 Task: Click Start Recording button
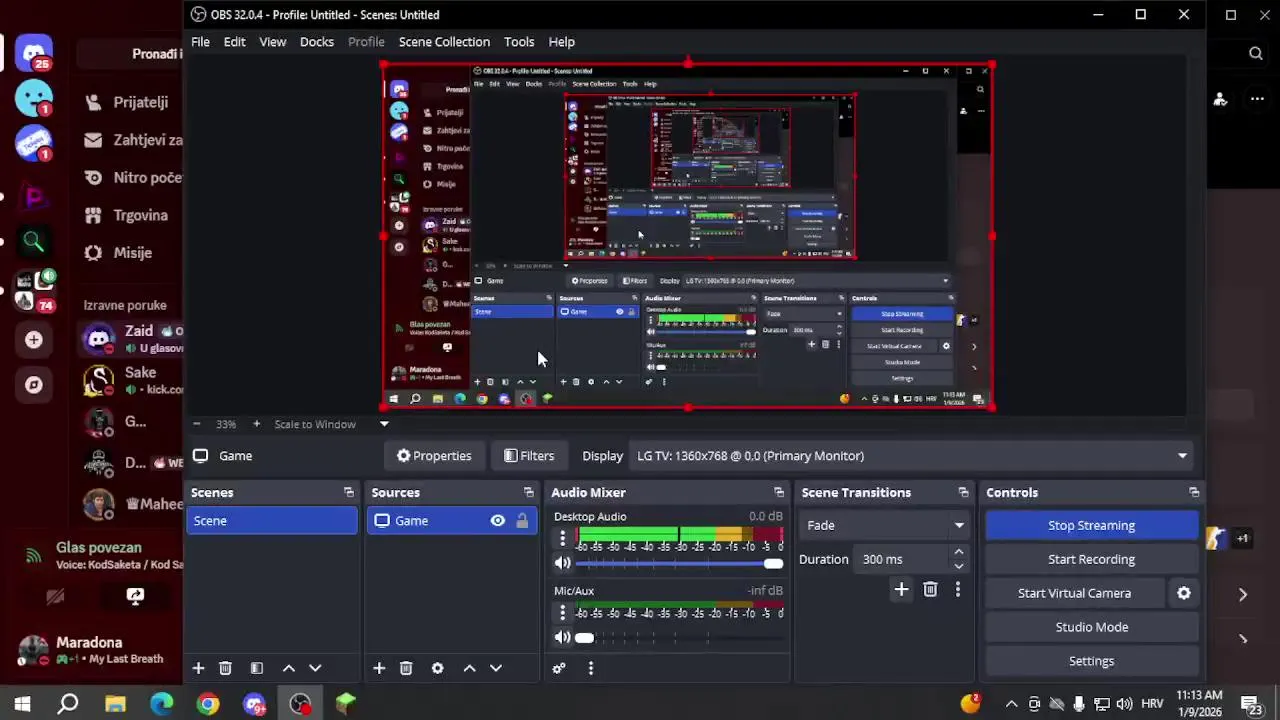pos(1091,559)
